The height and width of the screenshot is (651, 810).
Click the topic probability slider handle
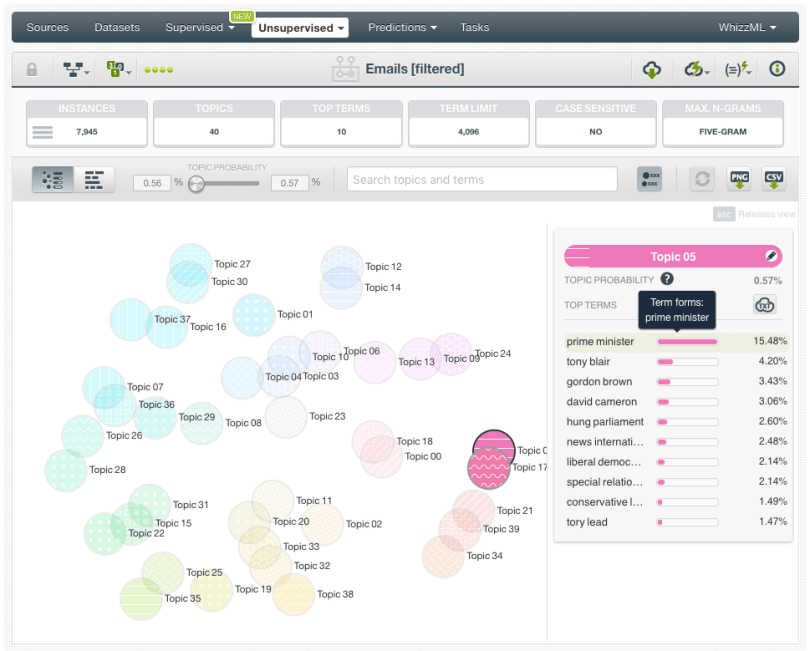(x=197, y=183)
